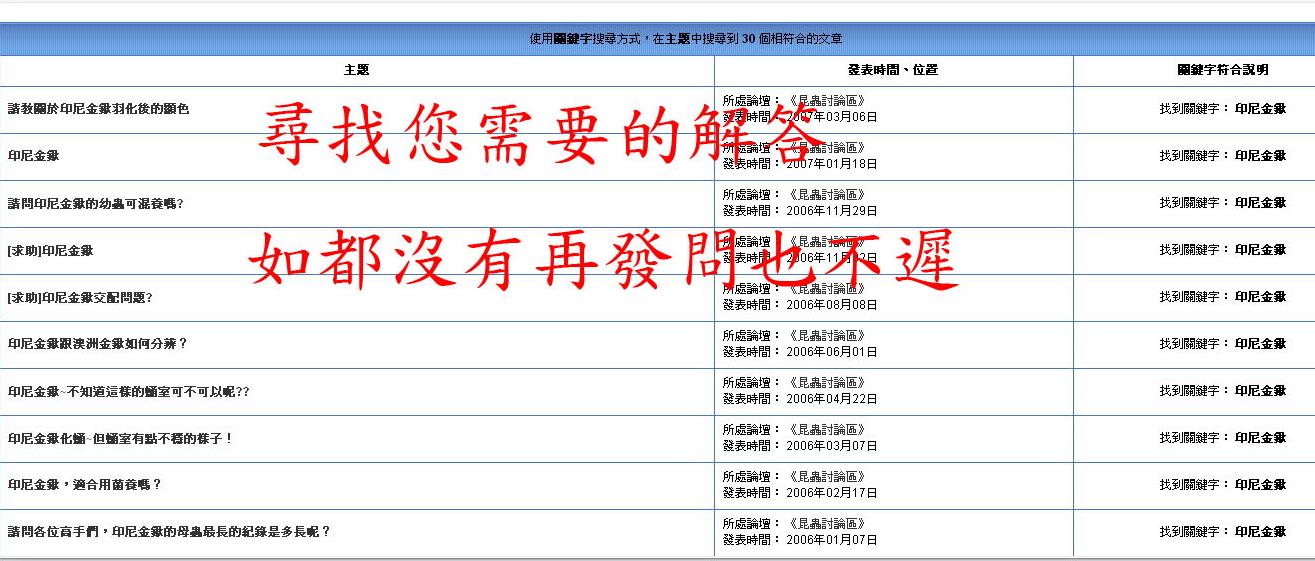Open the [求助]印尼金鍬 topic without 交配問題
This screenshot has height=561, width=1315.
point(50,250)
